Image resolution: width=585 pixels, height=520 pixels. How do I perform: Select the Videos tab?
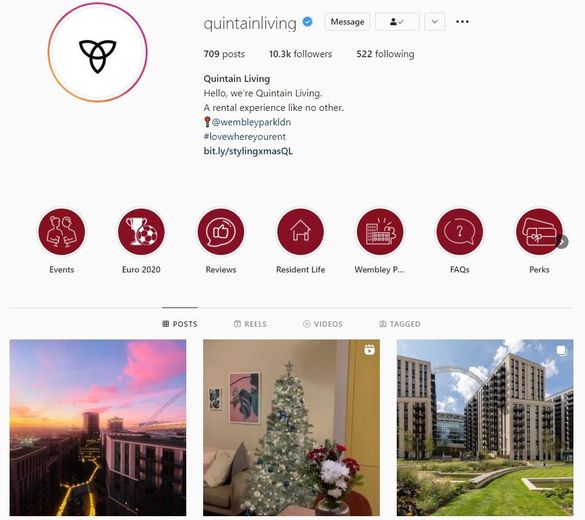click(x=323, y=324)
